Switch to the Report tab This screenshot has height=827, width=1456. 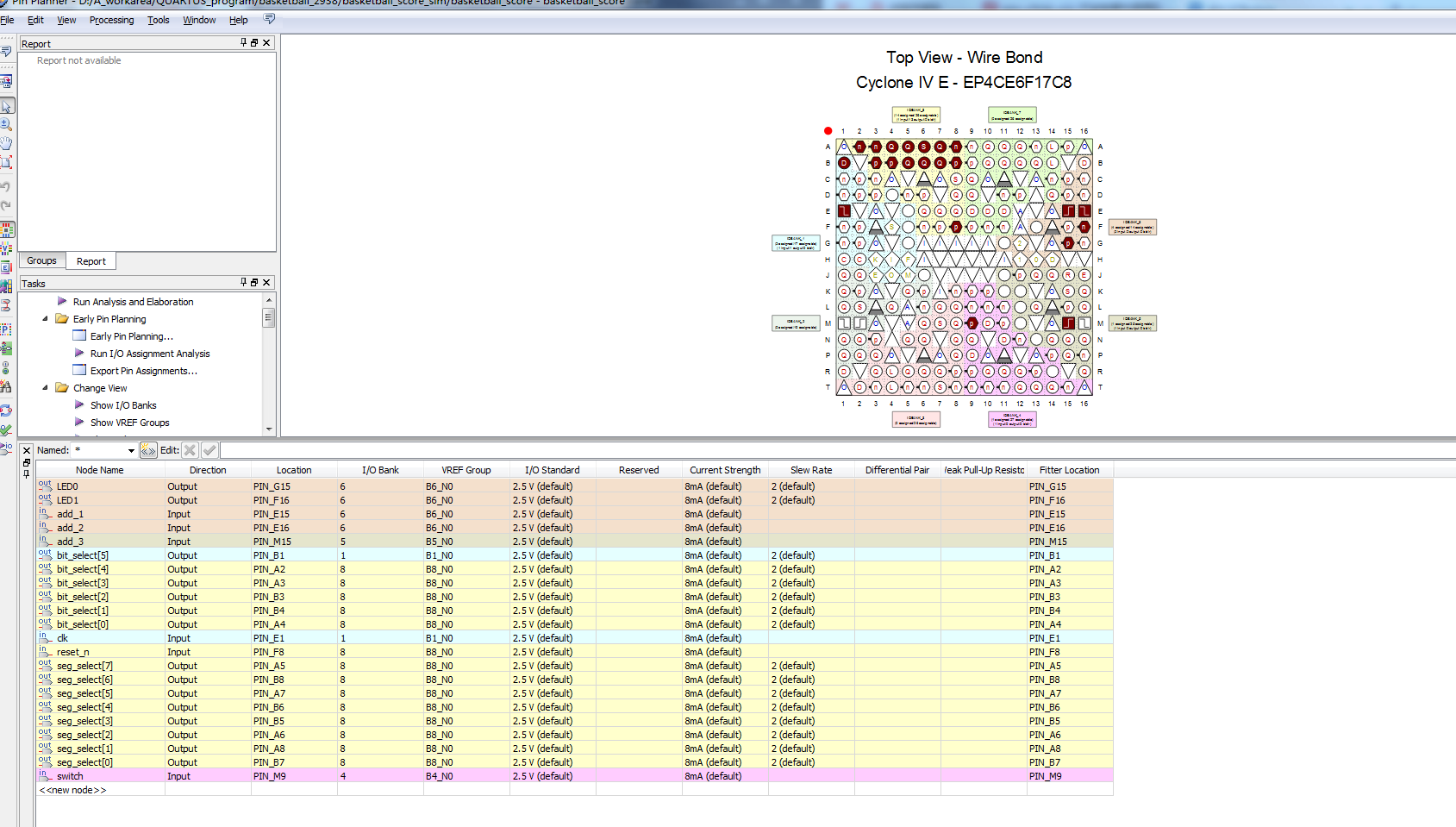[91, 261]
